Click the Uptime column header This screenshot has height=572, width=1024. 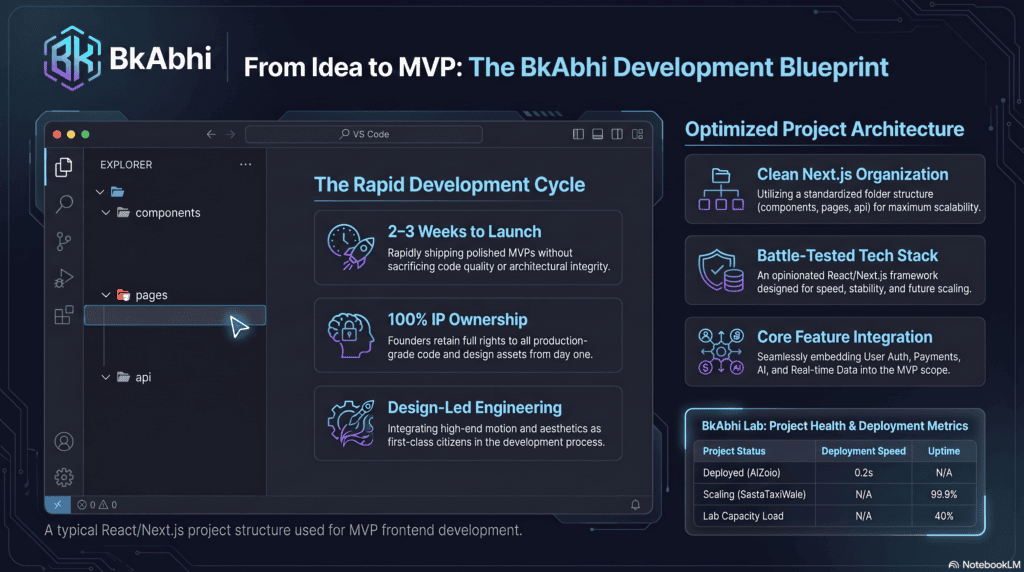point(944,451)
